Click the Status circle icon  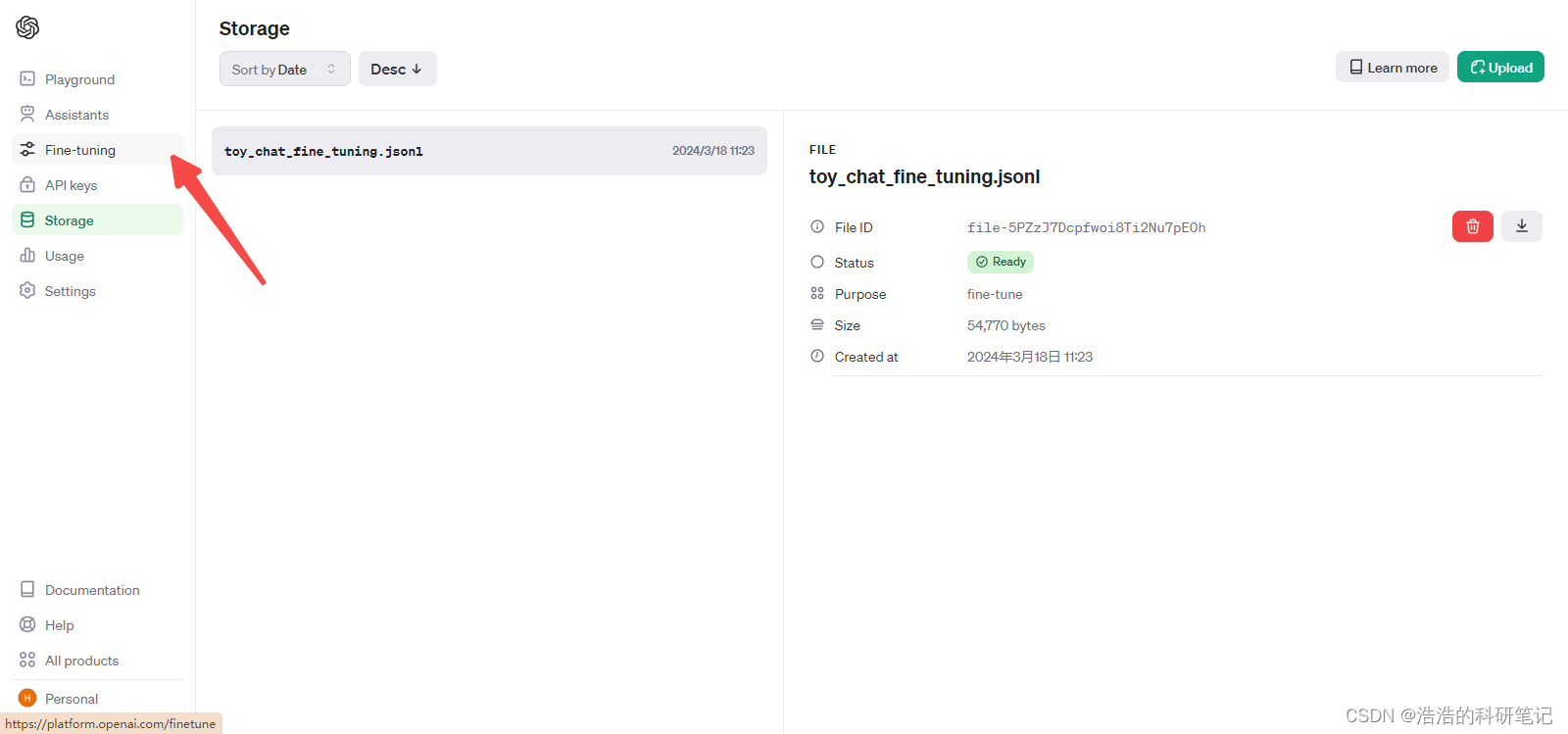coord(817,262)
